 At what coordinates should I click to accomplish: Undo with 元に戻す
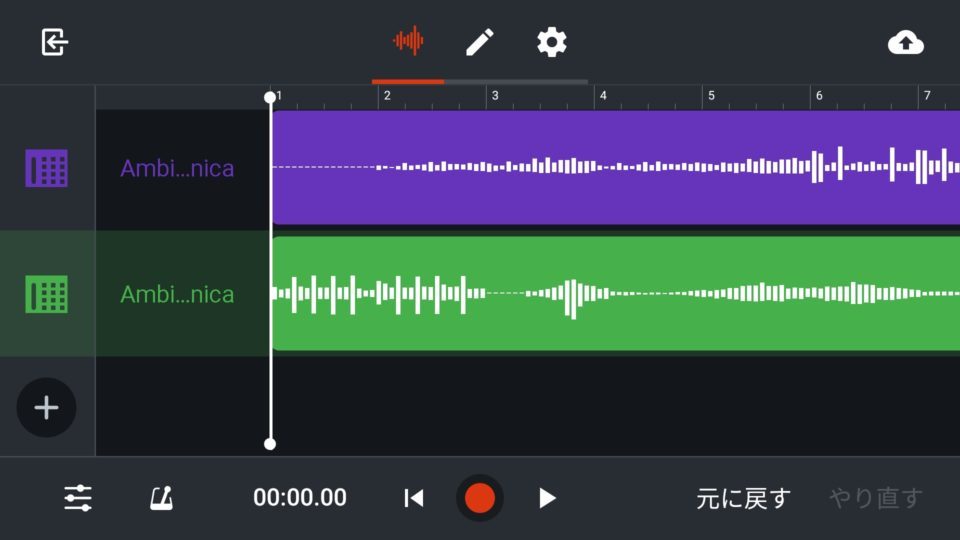pos(743,498)
